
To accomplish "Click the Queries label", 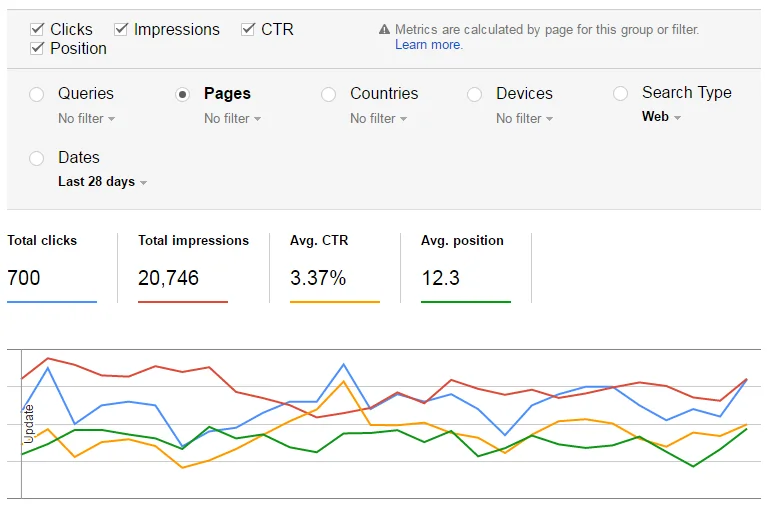I will (86, 93).
